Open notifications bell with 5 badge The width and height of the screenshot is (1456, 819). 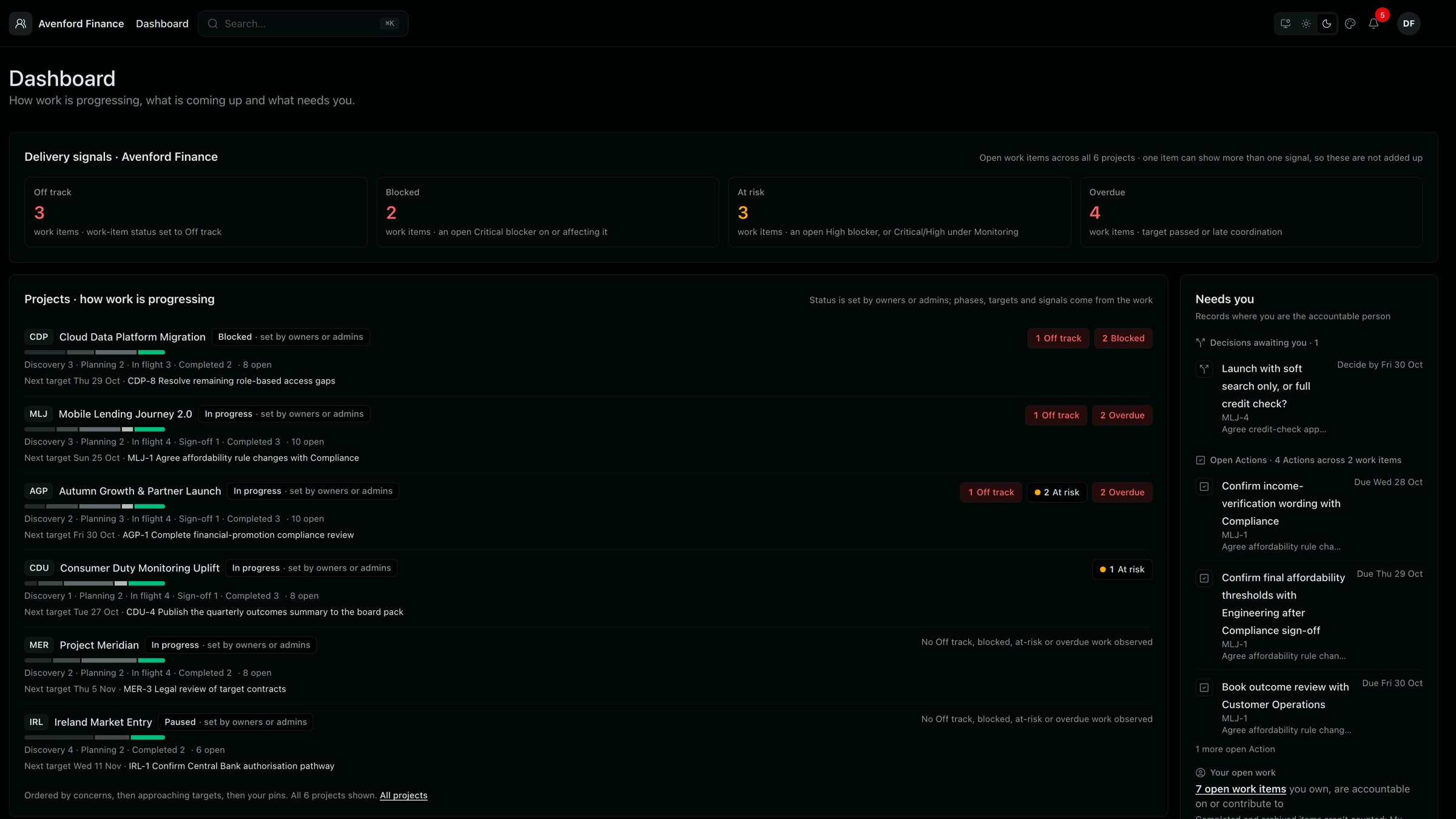(1373, 24)
